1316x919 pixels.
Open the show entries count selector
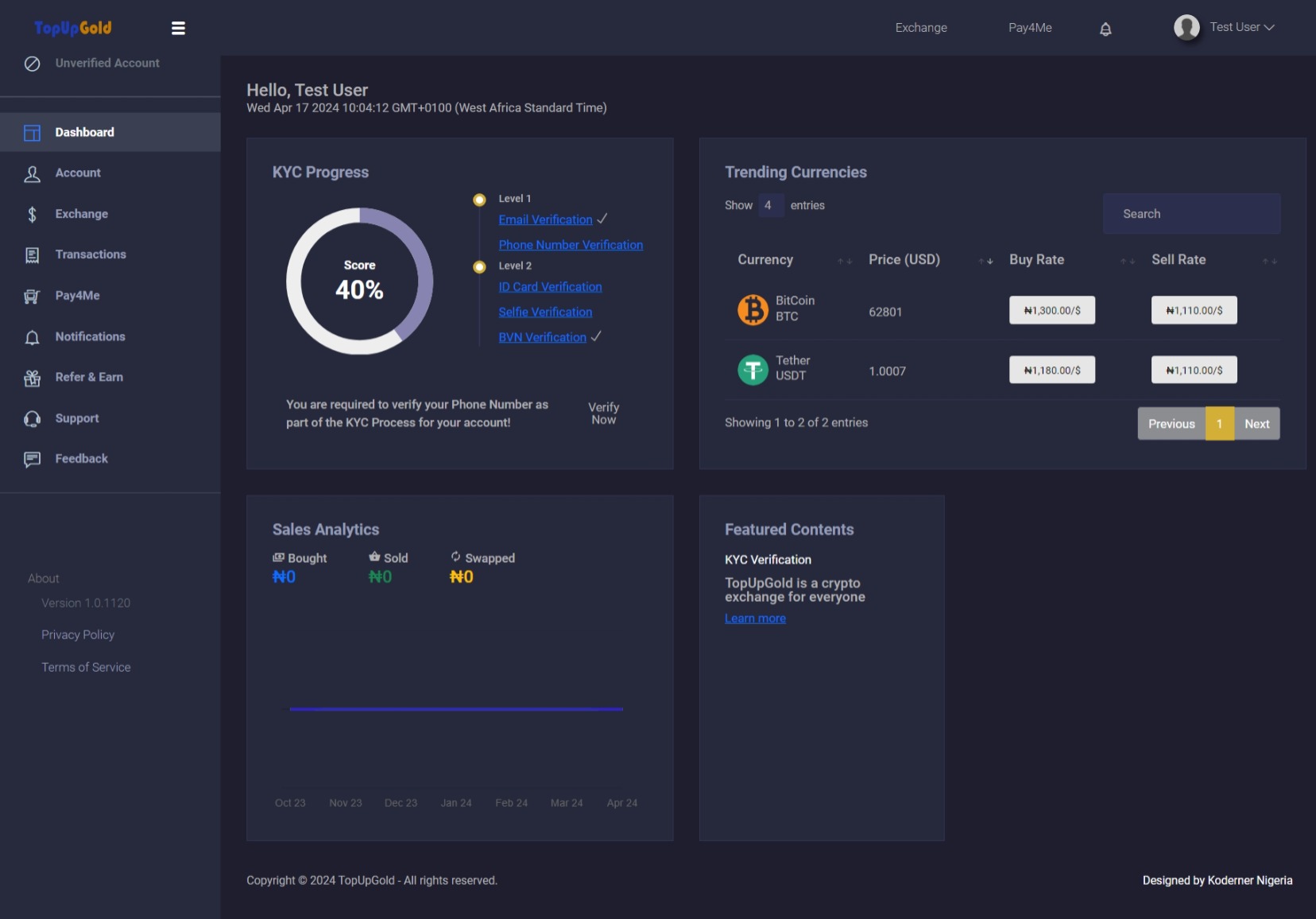(770, 205)
